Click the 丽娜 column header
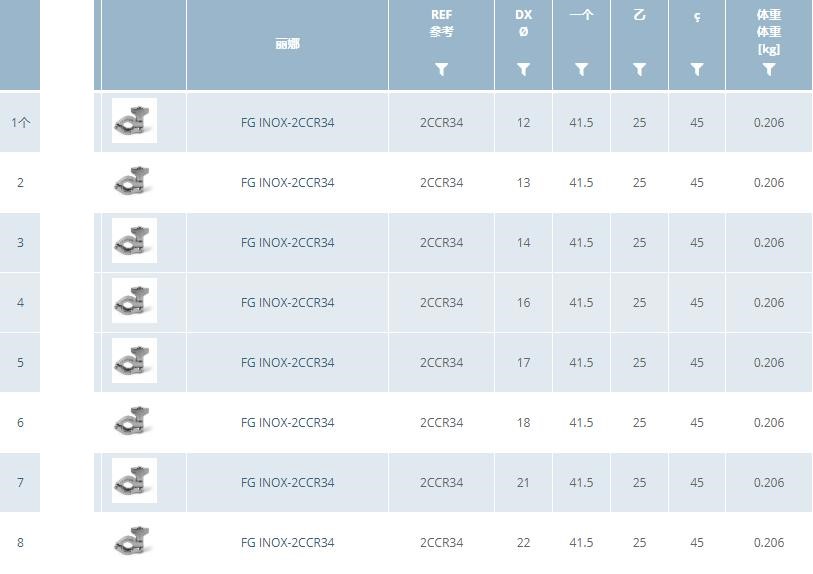The width and height of the screenshot is (813, 574). pos(287,44)
